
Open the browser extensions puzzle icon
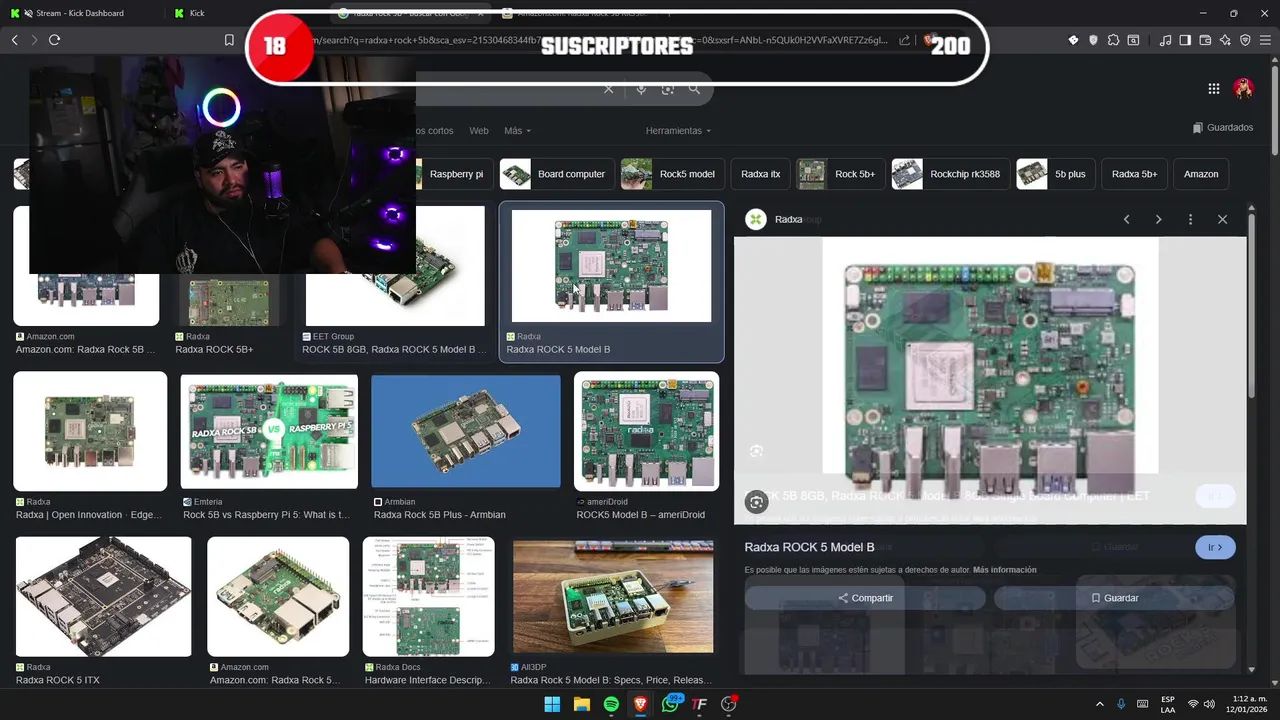1113,40
